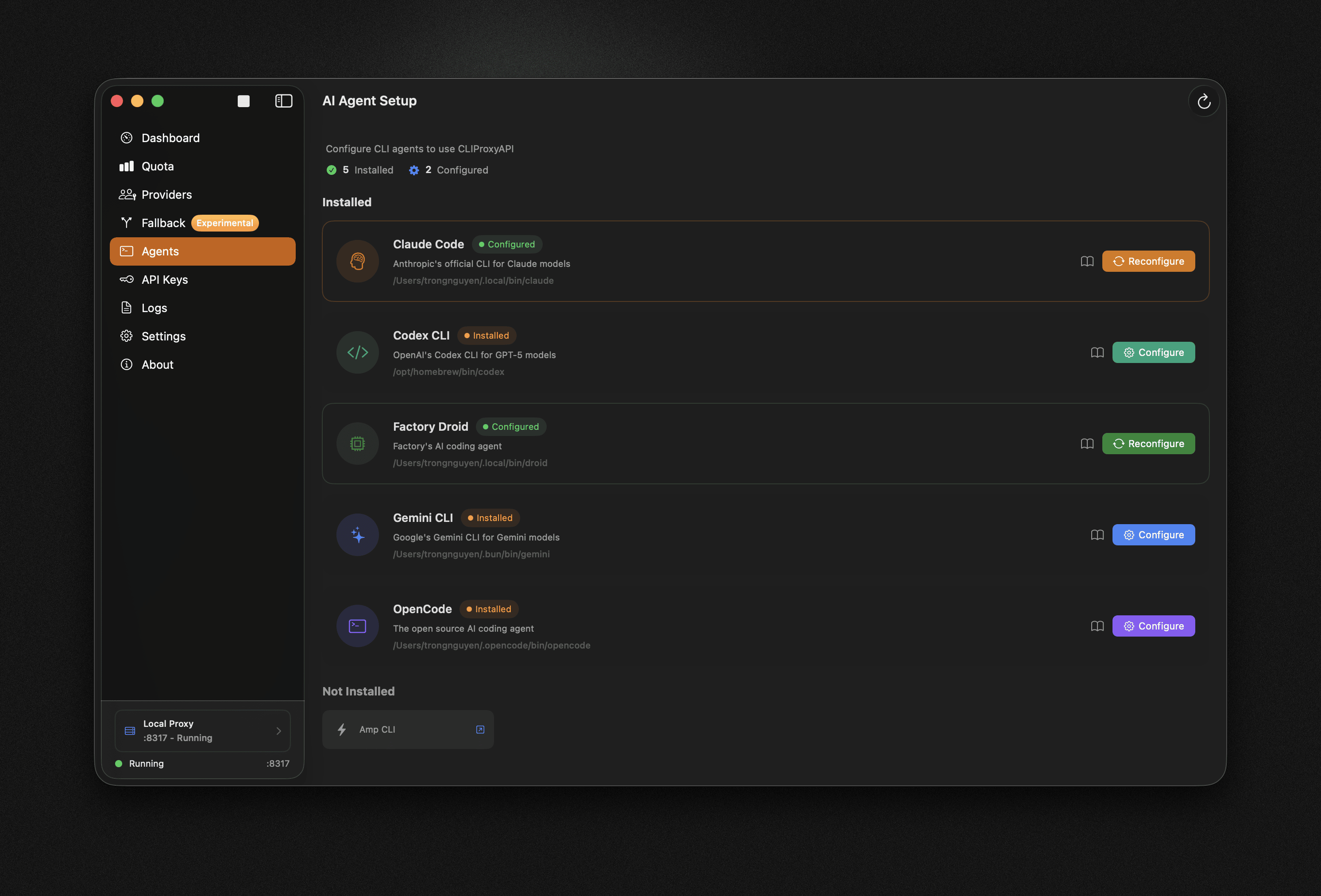Click the Claude Code brain icon
This screenshot has height=896, width=1321.
pyautogui.click(x=358, y=262)
